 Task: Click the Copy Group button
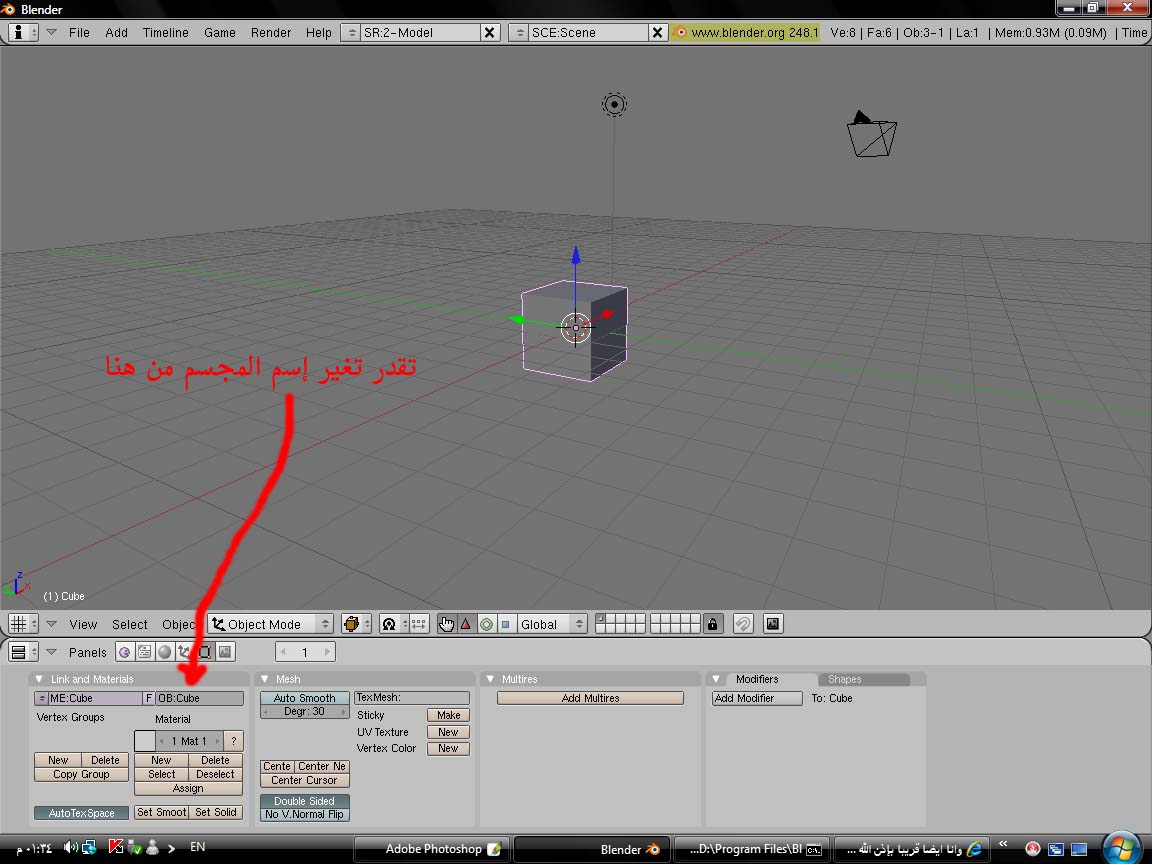click(82, 774)
